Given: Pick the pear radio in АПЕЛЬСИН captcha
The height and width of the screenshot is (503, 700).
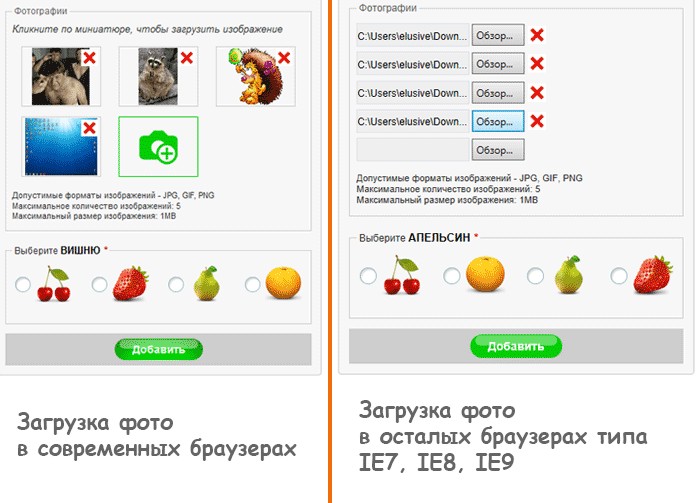Looking at the screenshot, I should click(535, 276).
